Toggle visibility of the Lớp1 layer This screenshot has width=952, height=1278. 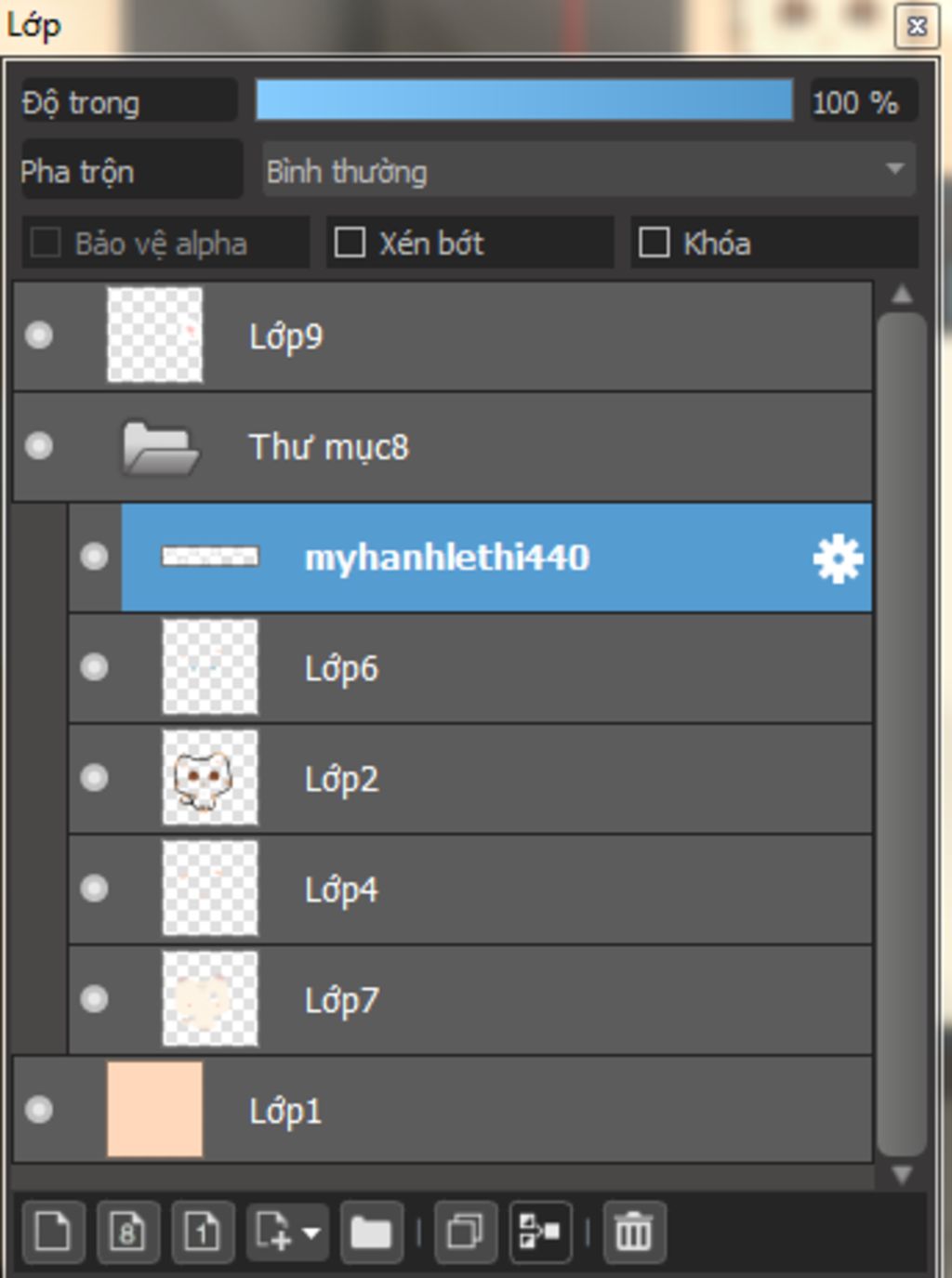point(39,1110)
